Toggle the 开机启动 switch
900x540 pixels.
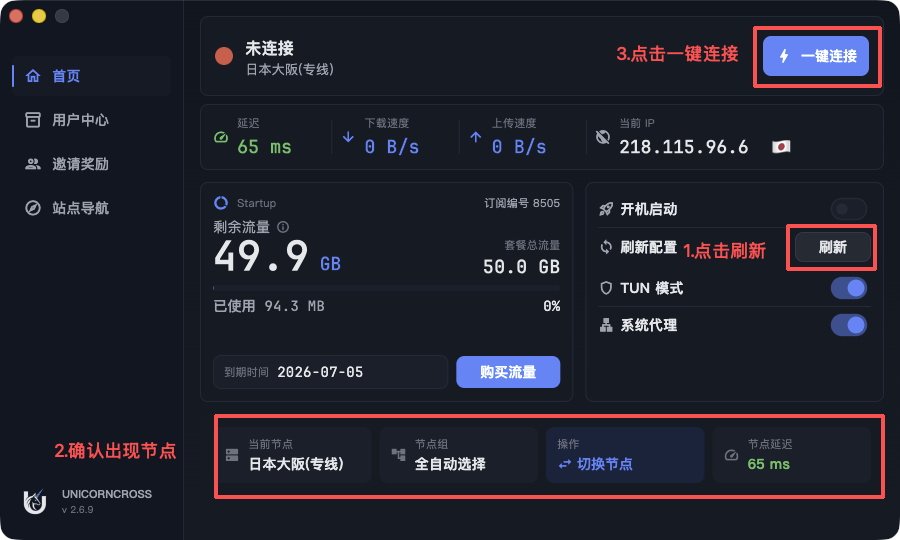pos(848,209)
